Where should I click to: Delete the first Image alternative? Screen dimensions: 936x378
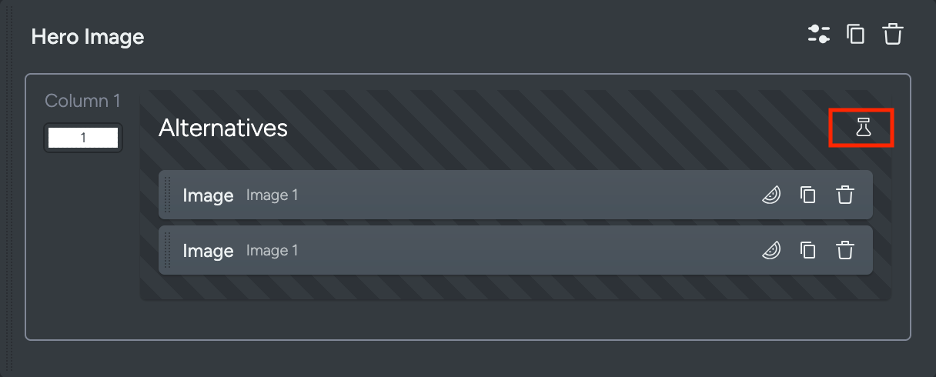(x=845, y=195)
